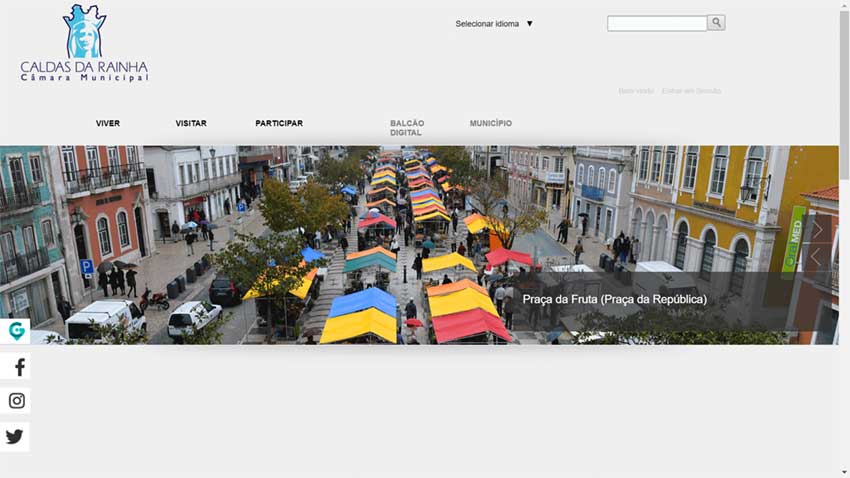Go to previous slide with left arrow
Screen dimensions: 850x478
pos(817,258)
